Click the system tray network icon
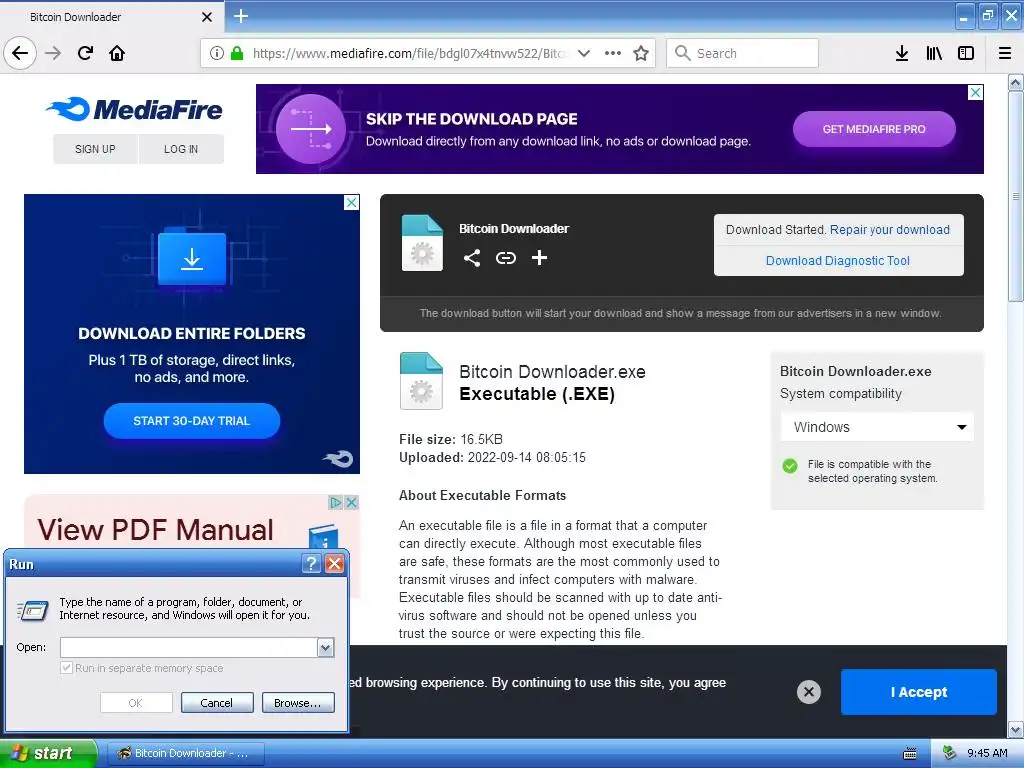The image size is (1024, 768). [x=950, y=753]
